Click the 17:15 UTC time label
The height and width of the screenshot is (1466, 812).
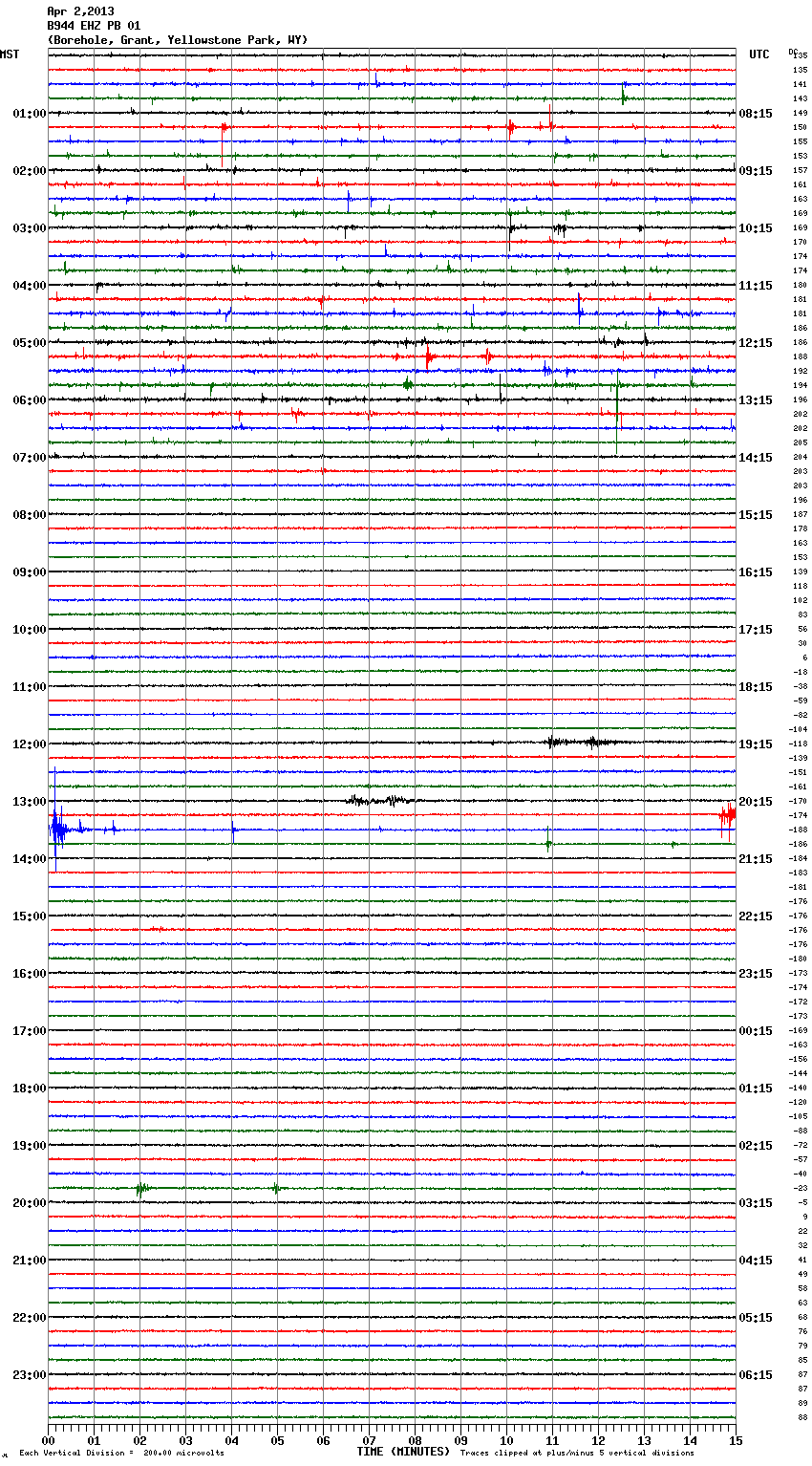(x=756, y=630)
